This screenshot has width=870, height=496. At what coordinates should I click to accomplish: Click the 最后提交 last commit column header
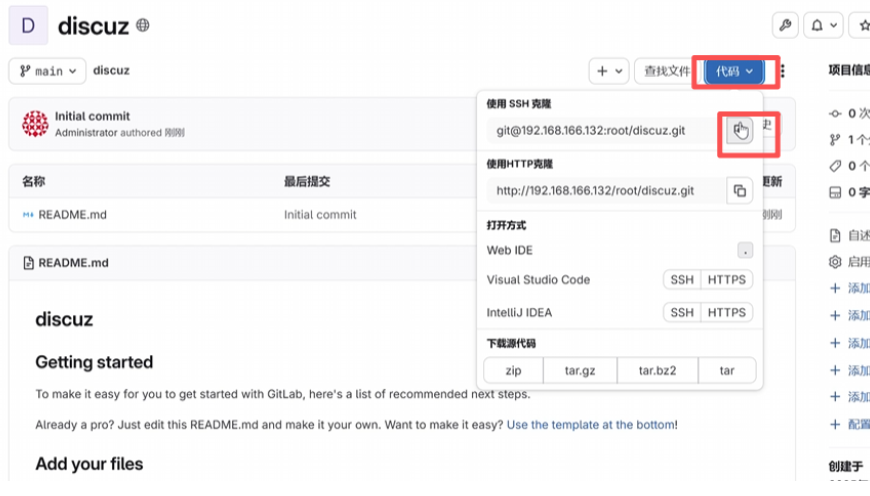[x=307, y=181]
